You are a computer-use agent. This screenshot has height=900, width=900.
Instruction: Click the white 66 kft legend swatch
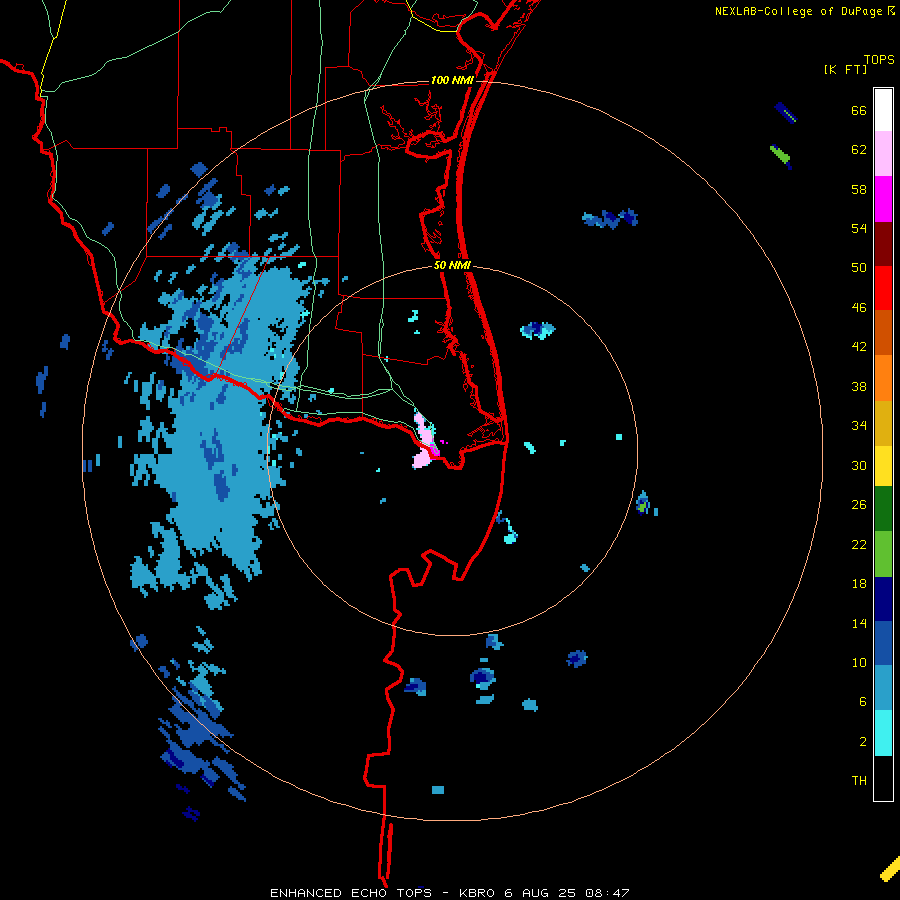point(883,110)
